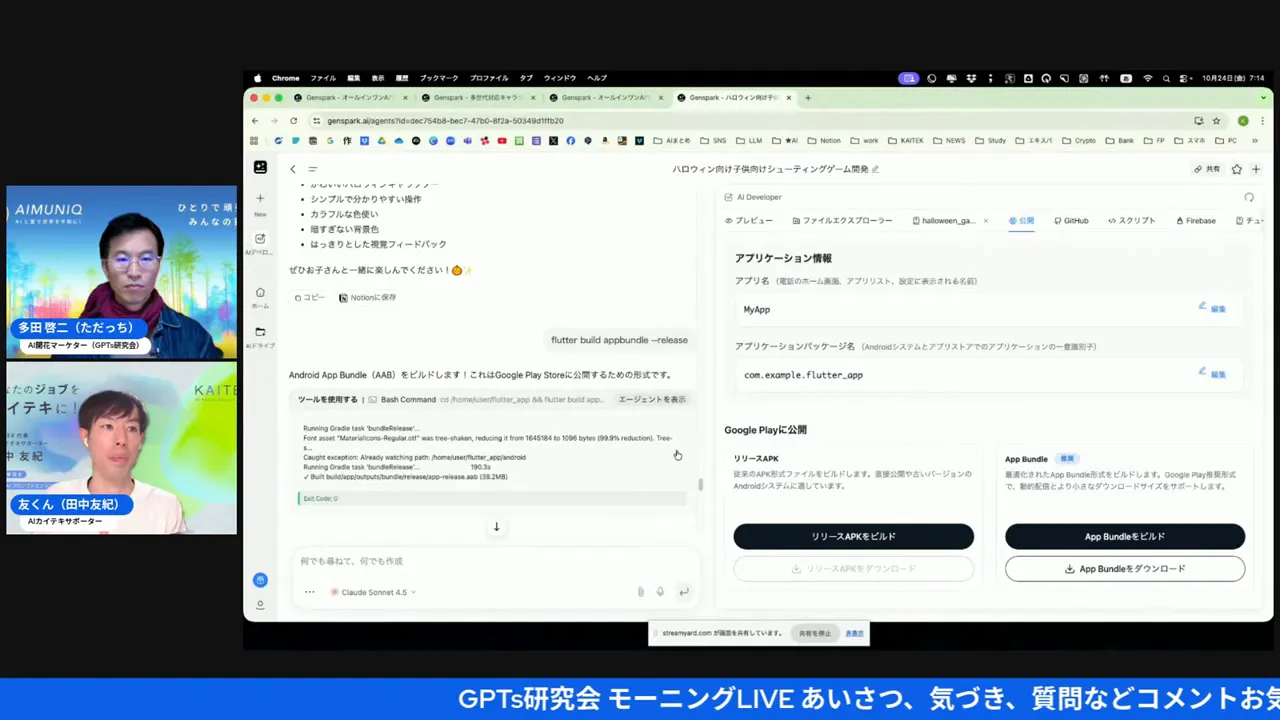
Task: Click the リリースAPKをビルド button
Action: [853, 537]
